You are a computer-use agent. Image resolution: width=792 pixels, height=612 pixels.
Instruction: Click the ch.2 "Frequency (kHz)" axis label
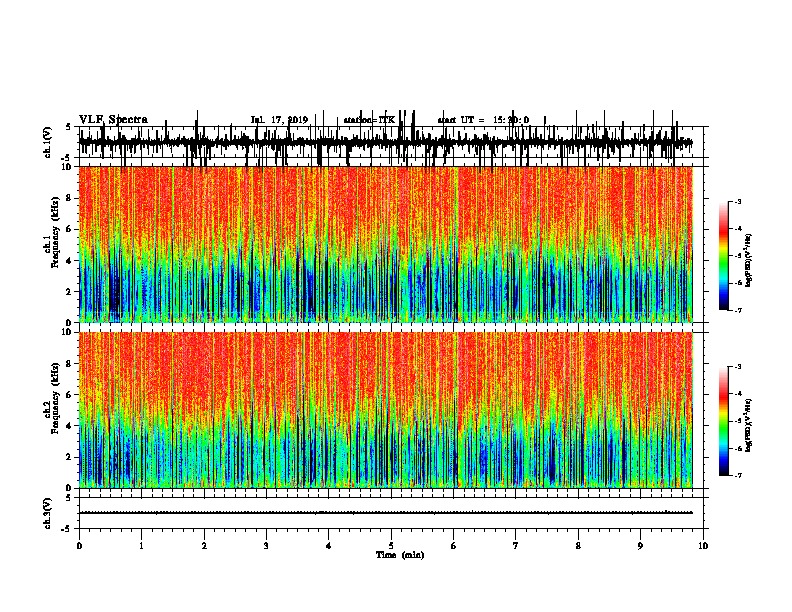(x=55, y=398)
